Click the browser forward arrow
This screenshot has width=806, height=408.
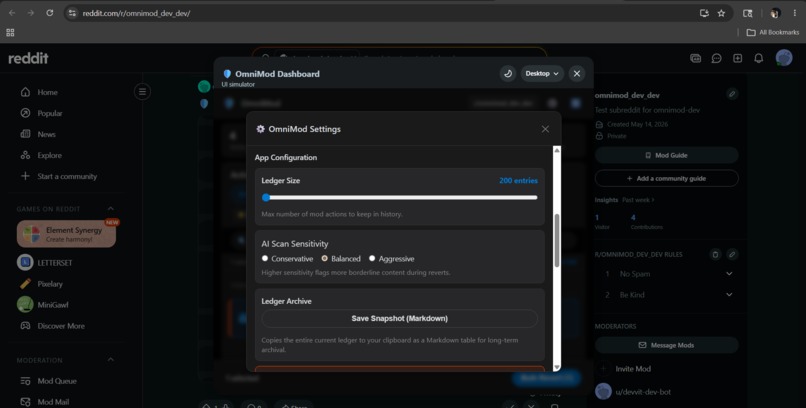pos(30,13)
